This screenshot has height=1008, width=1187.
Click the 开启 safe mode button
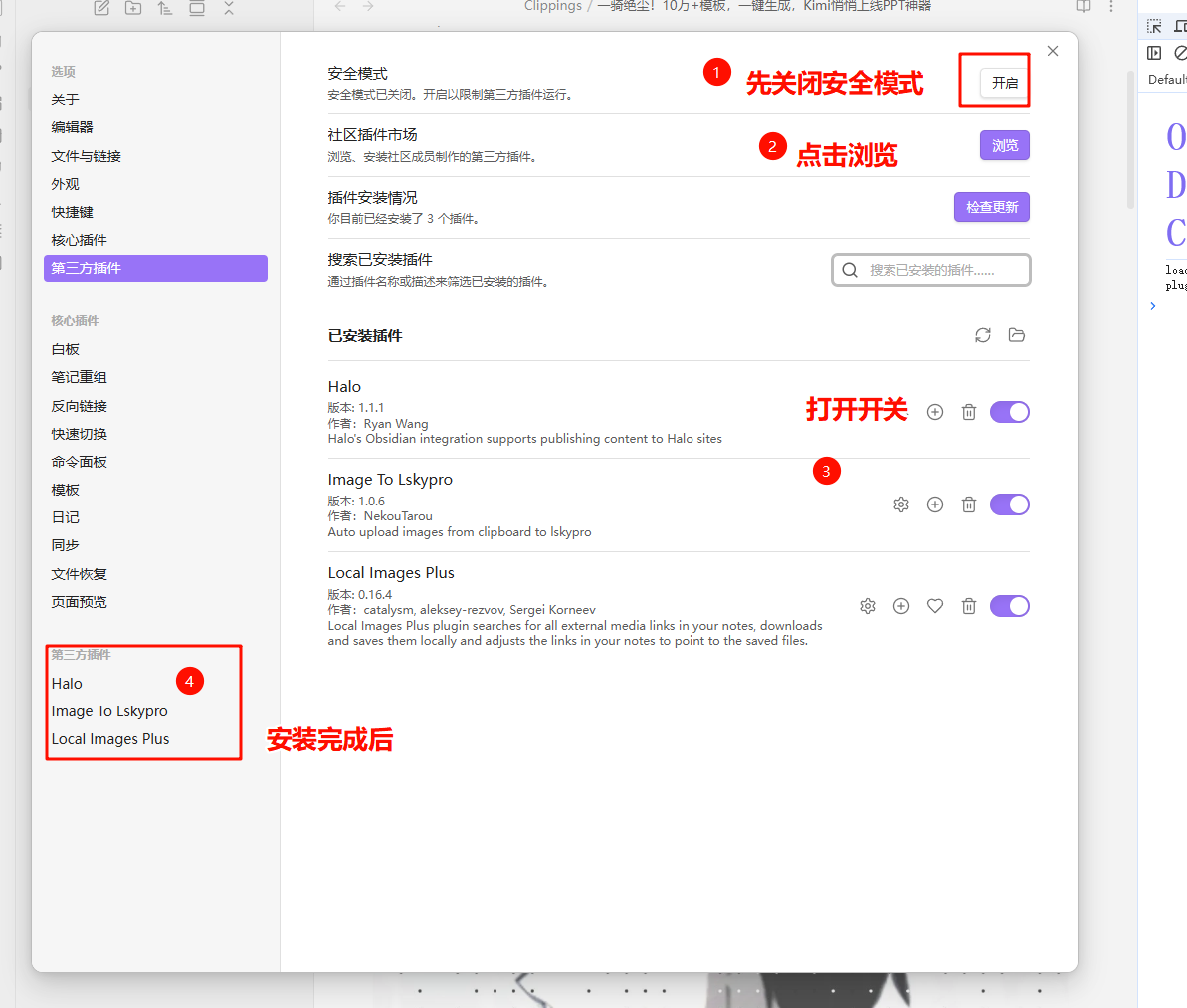click(1004, 83)
